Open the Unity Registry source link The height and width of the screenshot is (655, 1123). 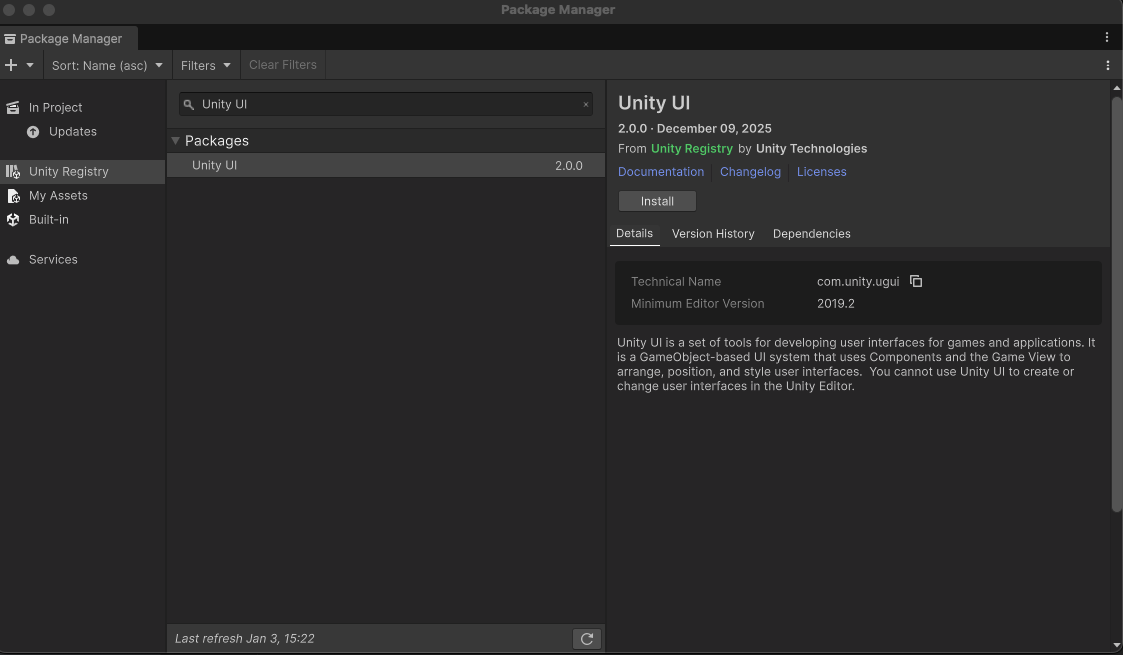(x=692, y=149)
